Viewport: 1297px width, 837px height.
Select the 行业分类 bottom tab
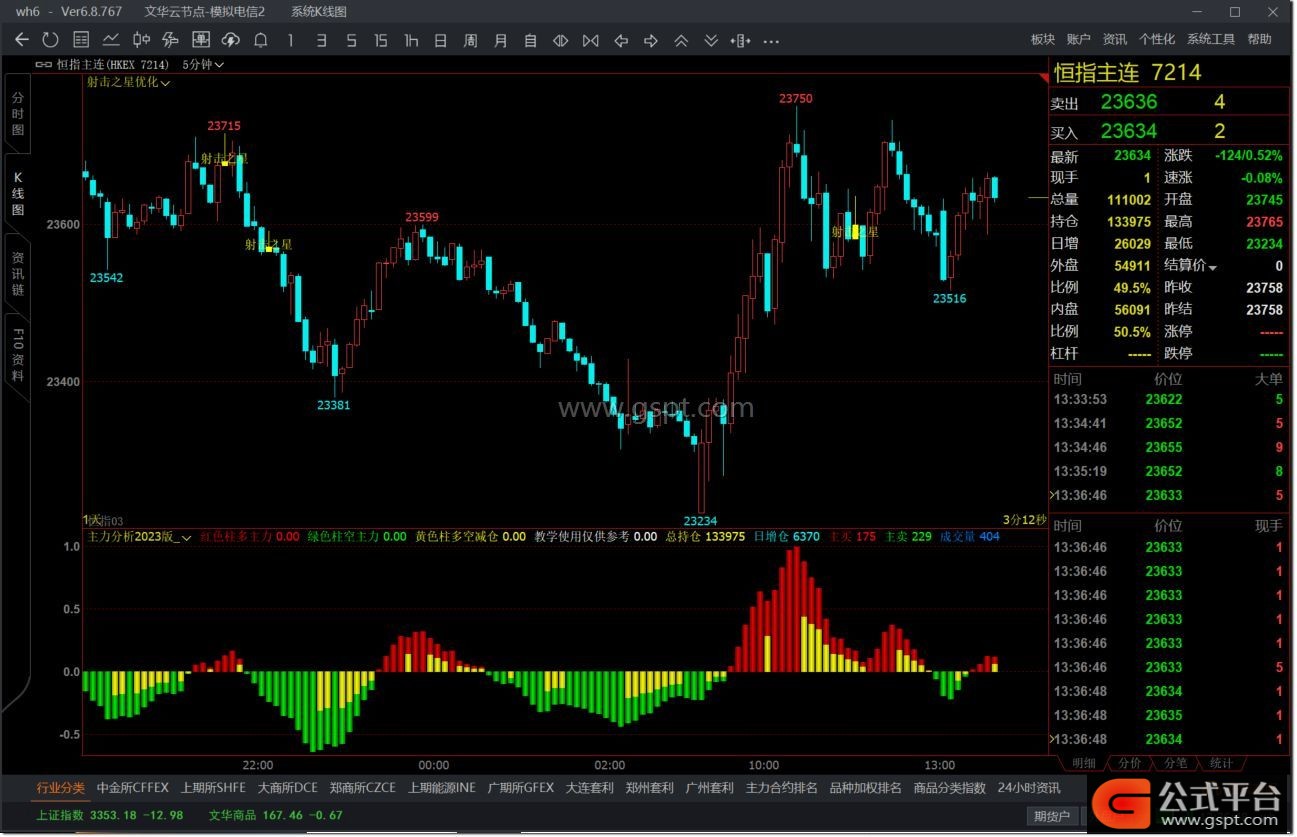(61, 788)
